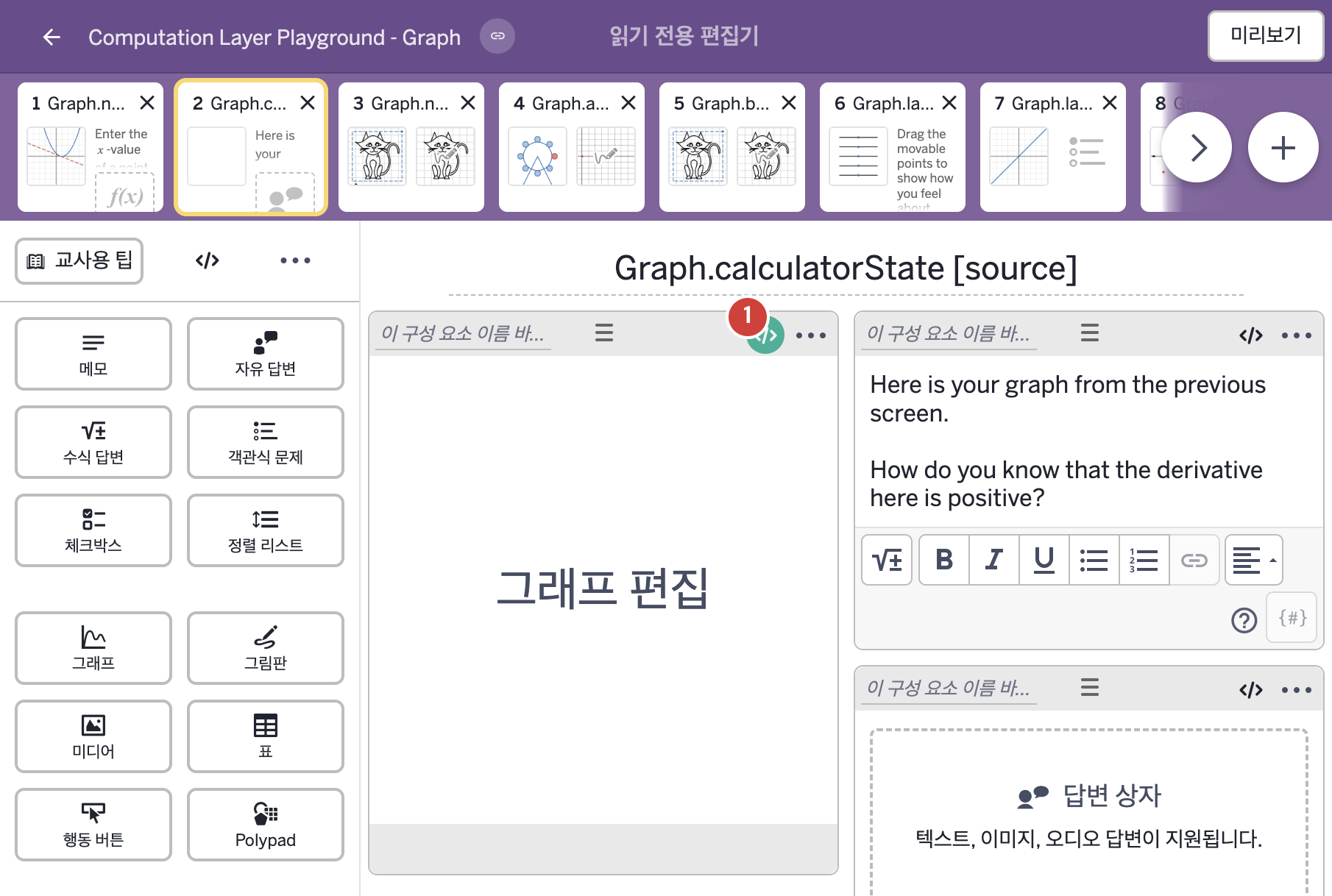Open screen-level script editor icon in left panel

(x=208, y=260)
